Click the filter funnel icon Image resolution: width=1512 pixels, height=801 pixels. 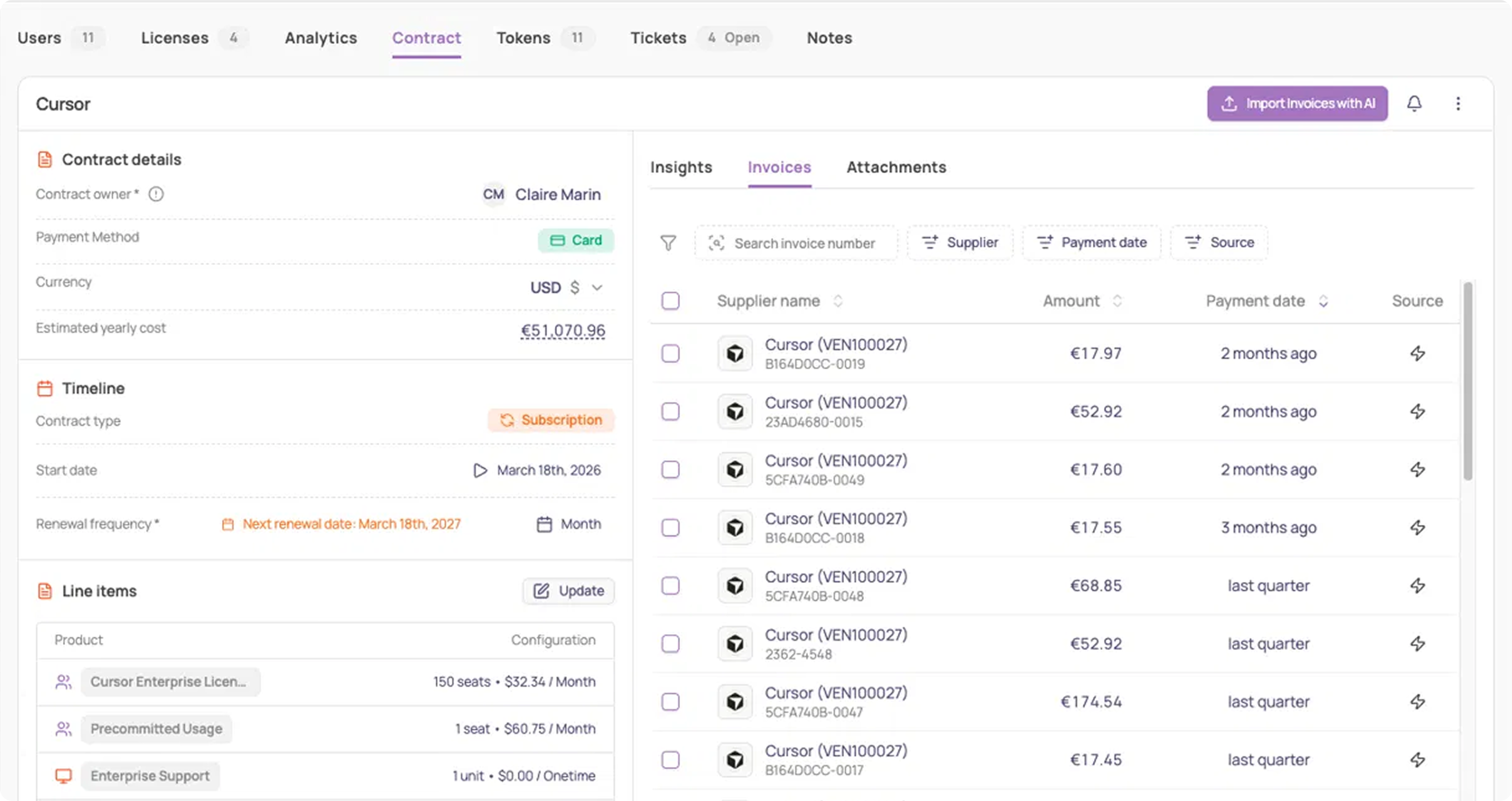[x=668, y=243]
